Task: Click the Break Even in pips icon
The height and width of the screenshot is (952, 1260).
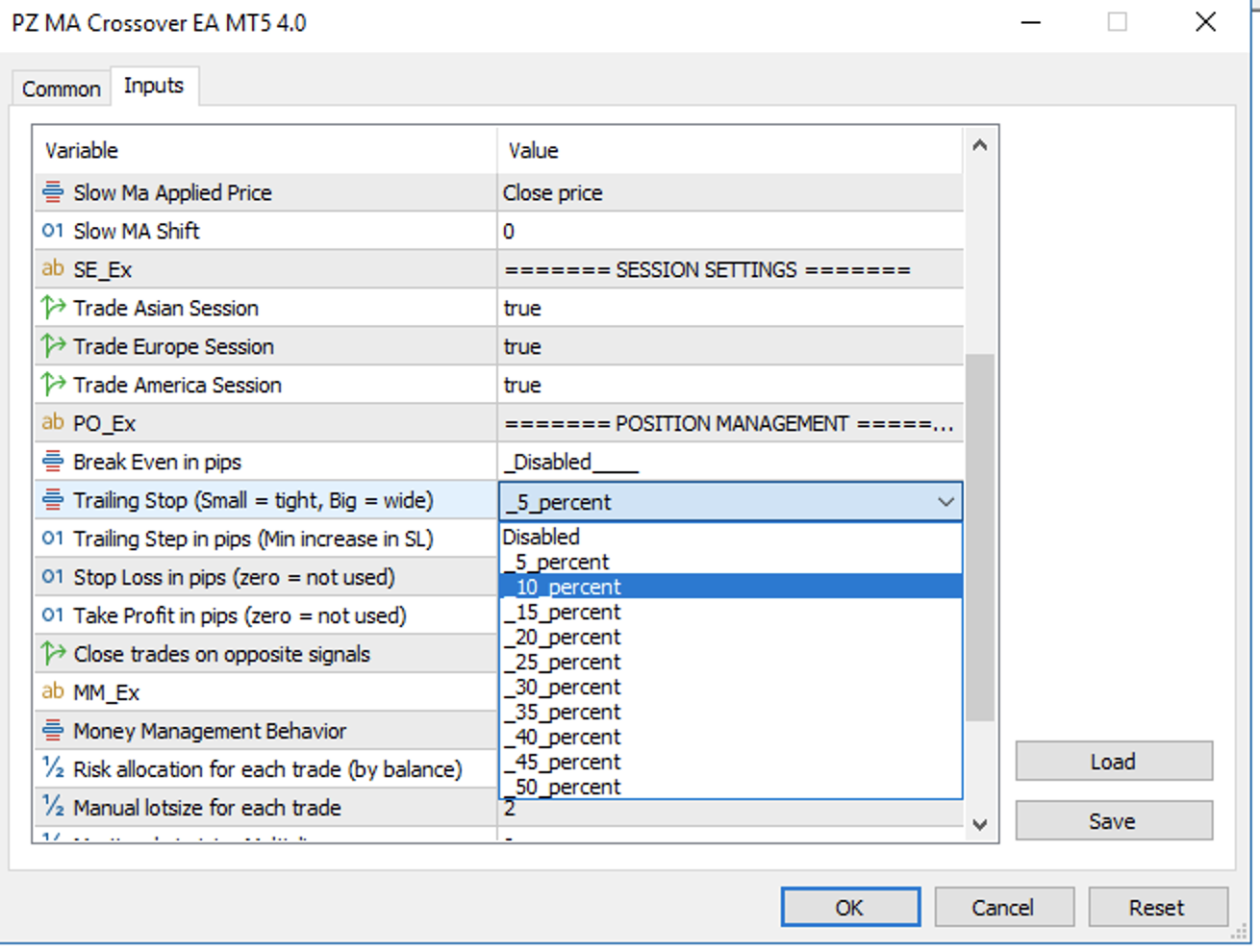Action: click(53, 462)
